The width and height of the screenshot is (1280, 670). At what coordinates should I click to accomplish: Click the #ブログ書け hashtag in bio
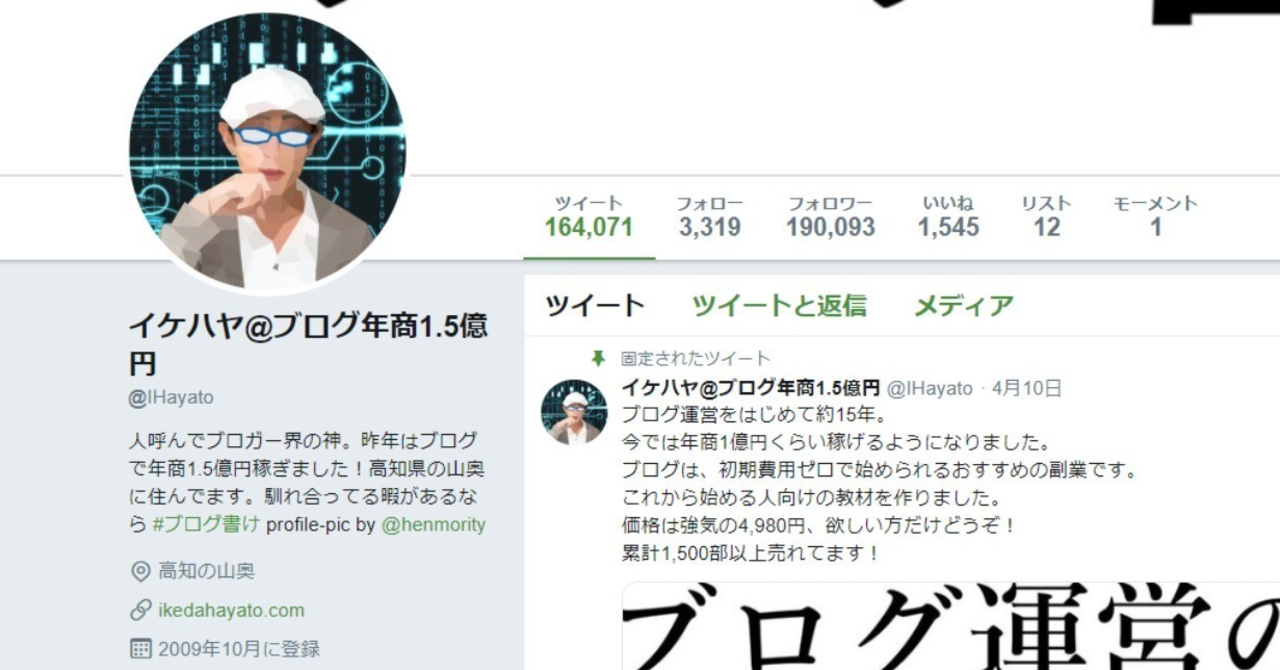pyautogui.click(x=206, y=524)
